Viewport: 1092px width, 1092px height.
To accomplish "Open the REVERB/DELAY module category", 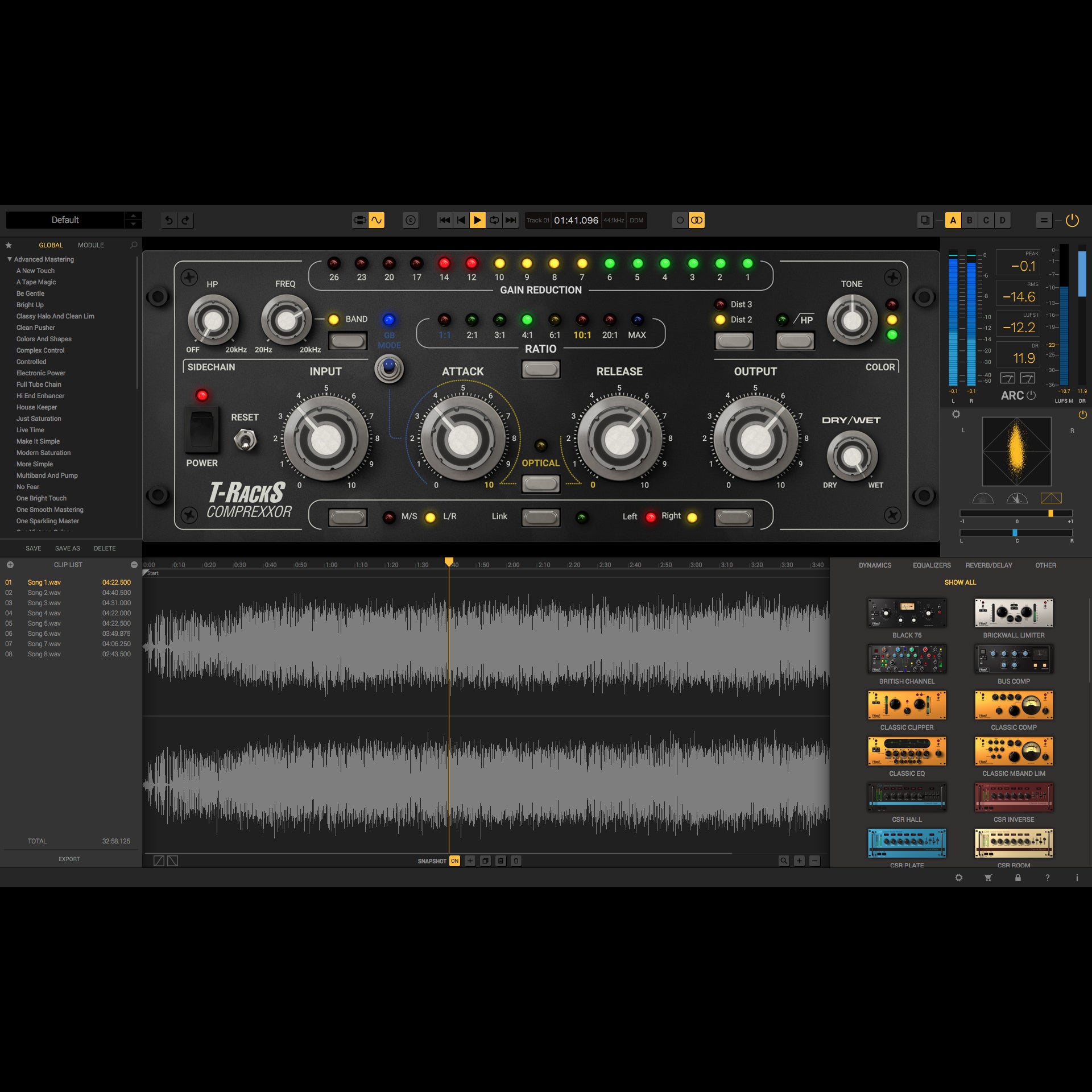I will 989,565.
